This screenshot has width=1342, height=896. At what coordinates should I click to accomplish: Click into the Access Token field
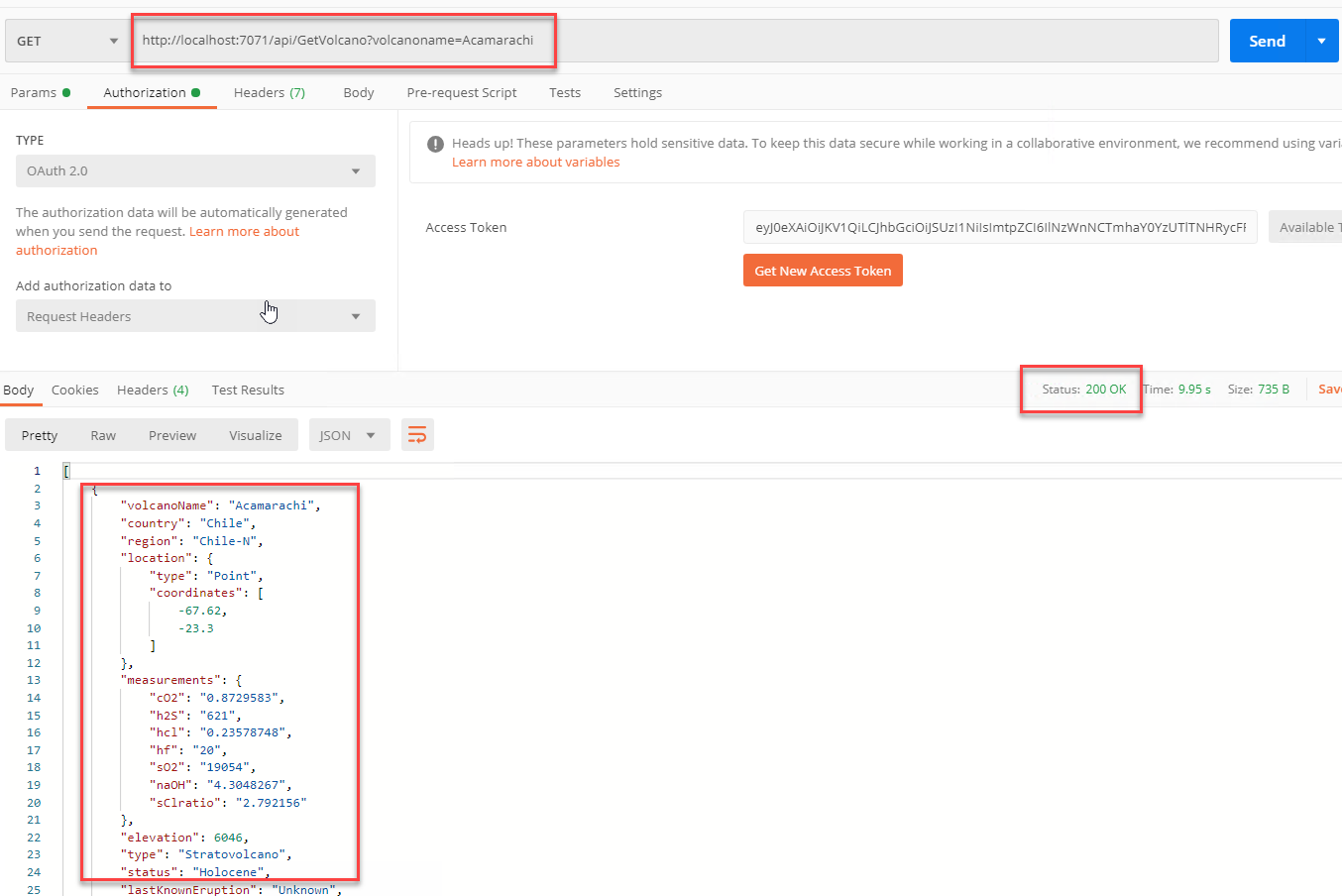(1000, 227)
